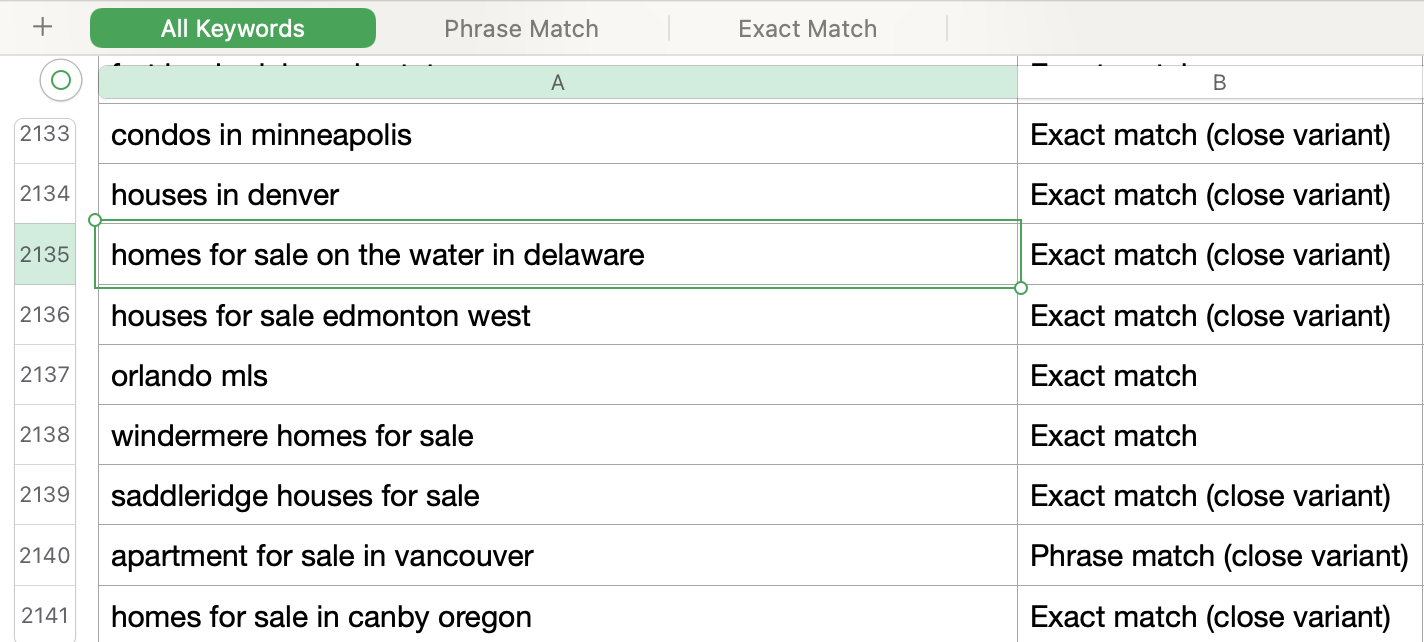Click the bottom-right selection handle of row 2135
Viewport: 1424px width, 642px height.
pos(1020,288)
